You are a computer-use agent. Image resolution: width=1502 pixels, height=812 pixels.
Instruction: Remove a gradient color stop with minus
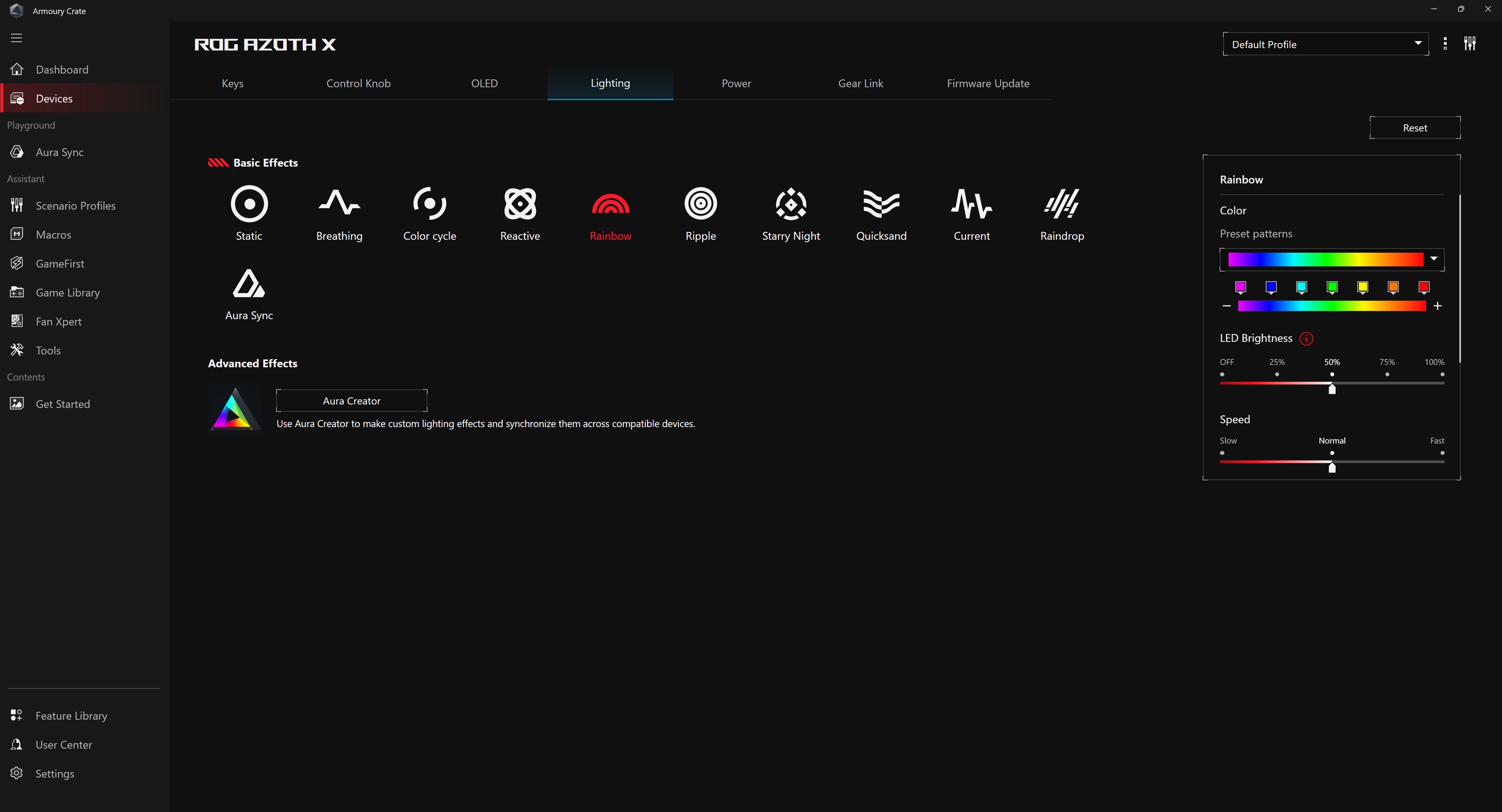click(x=1227, y=306)
